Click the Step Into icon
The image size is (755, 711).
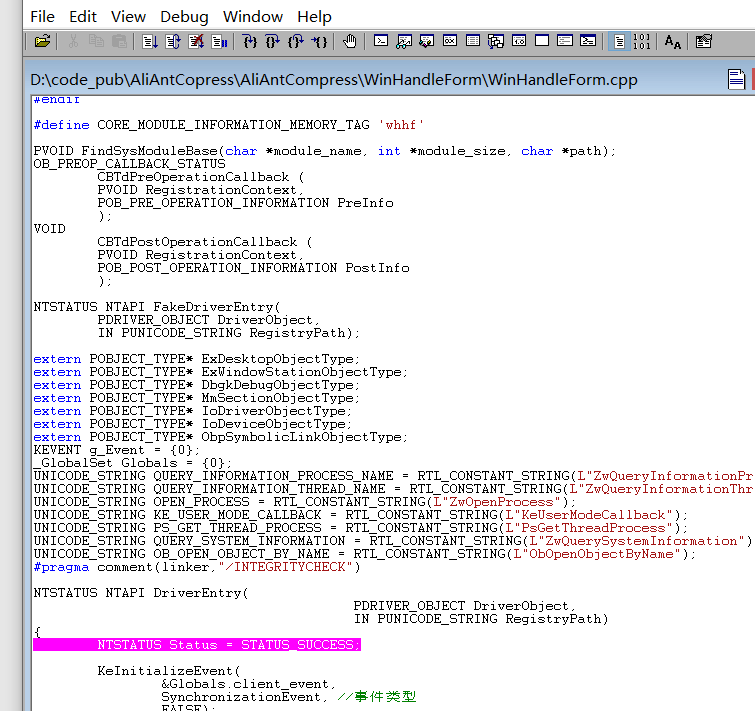250,42
